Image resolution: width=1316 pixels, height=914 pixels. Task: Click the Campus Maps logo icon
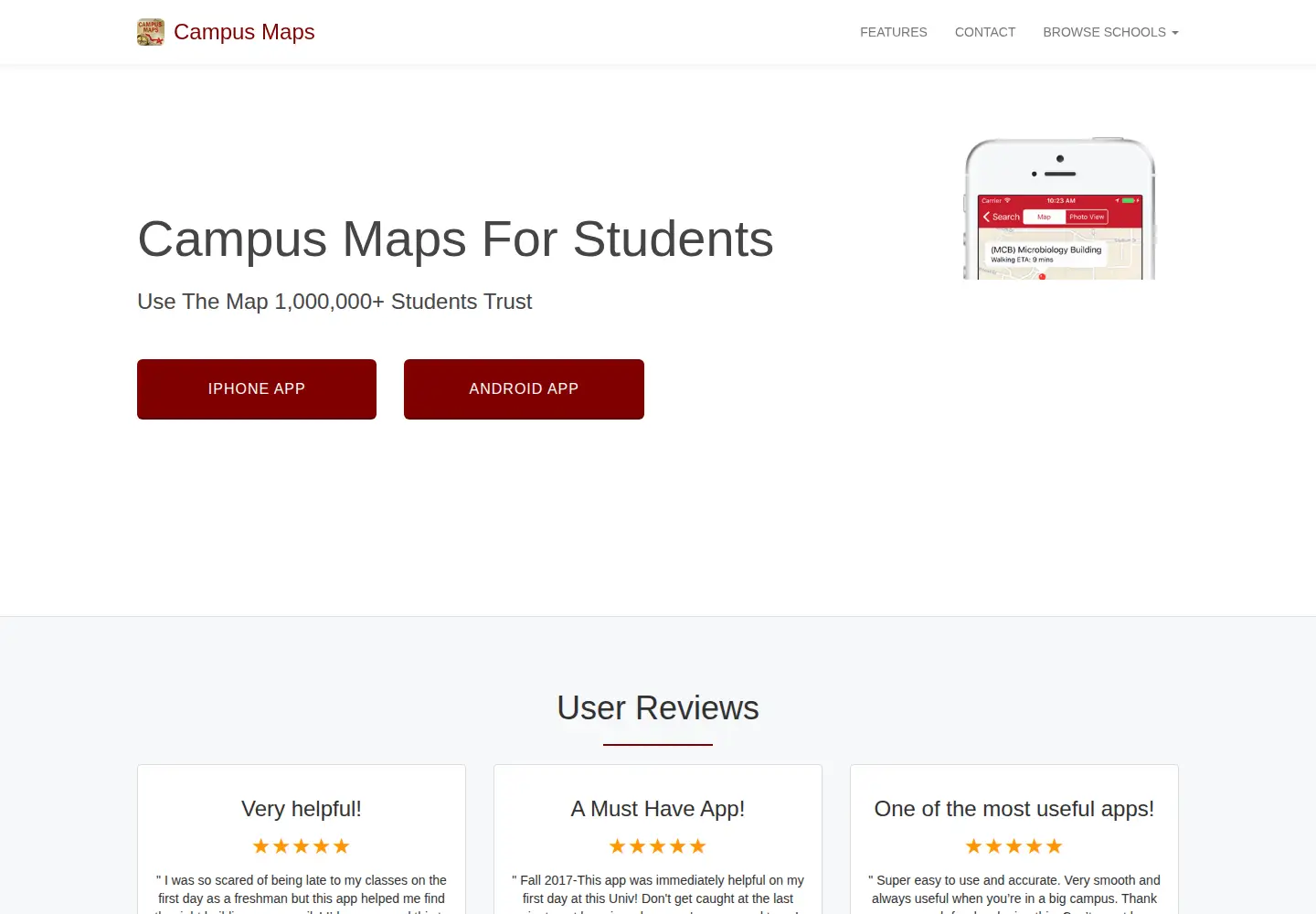click(151, 32)
